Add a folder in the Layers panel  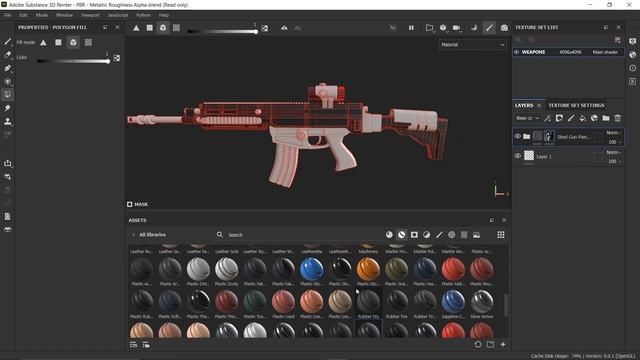pyautogui.click(x=606, y=118)
